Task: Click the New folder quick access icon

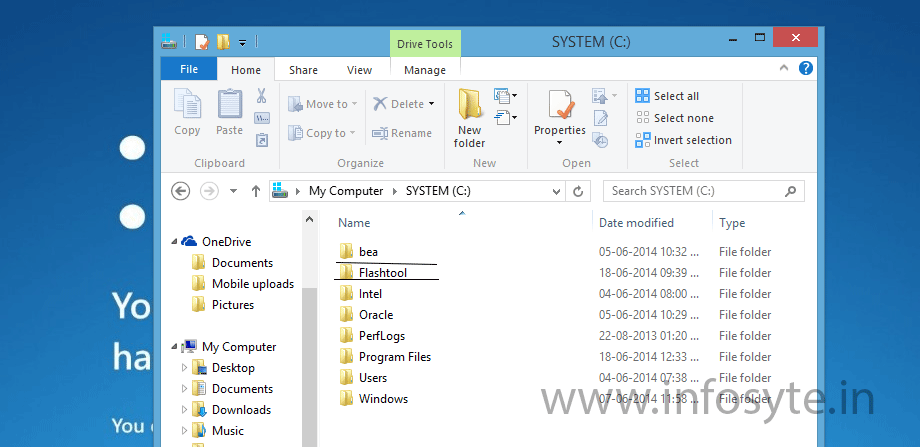Action: click(x=223, y=42)
